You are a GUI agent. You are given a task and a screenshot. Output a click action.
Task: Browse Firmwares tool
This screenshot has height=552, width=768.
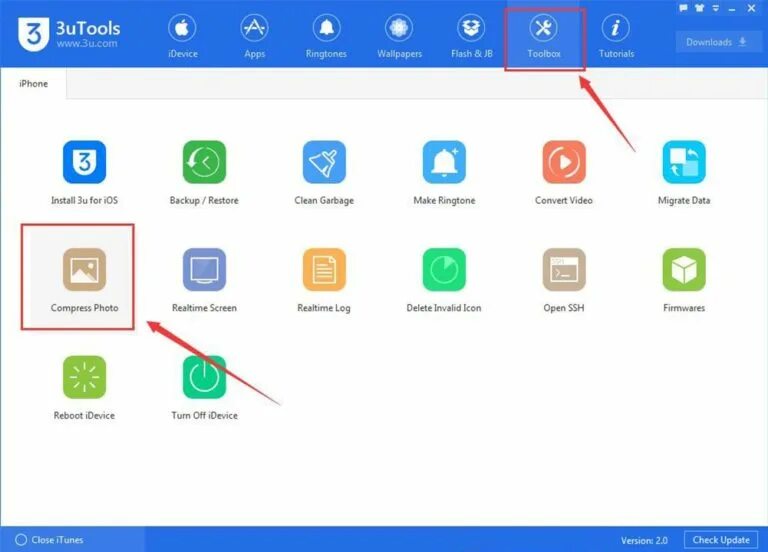684,280
